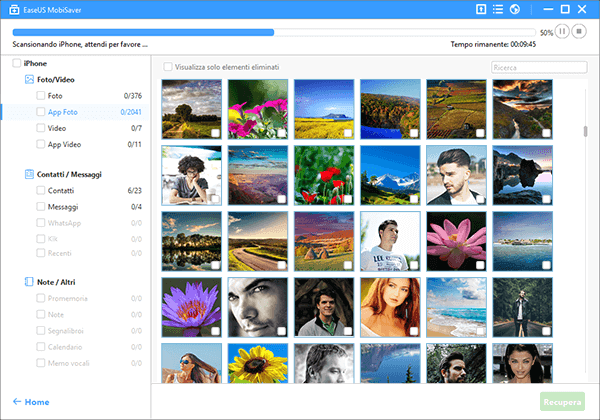Select the App Video tree item
The image size is (600, 420).
(66, 145)
